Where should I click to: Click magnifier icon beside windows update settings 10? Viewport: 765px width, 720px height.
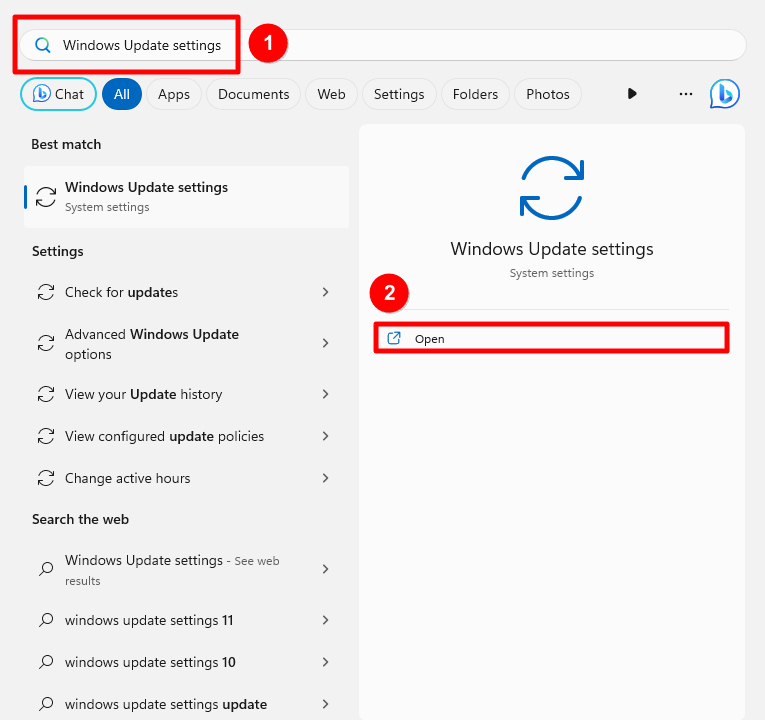(46, 662)
